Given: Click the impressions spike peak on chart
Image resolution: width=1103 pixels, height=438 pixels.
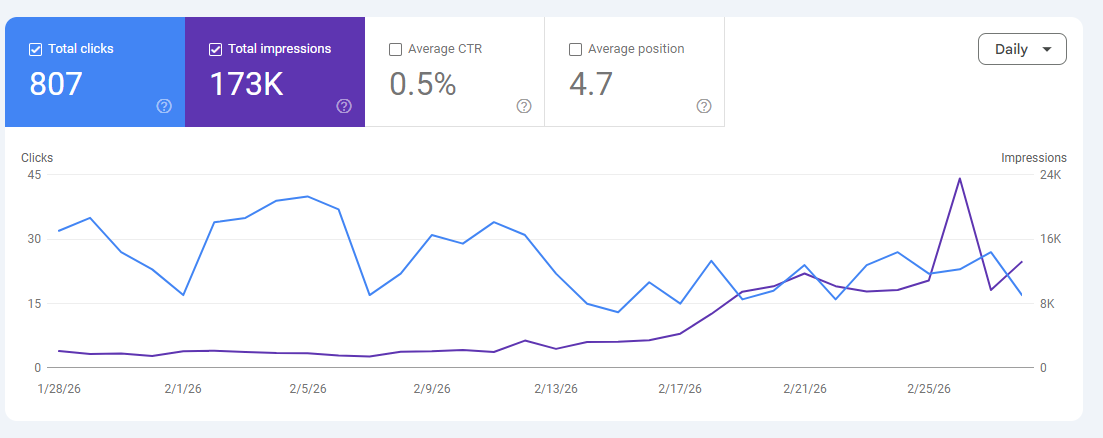Looking at the screenshot, I should pos(959,179).
